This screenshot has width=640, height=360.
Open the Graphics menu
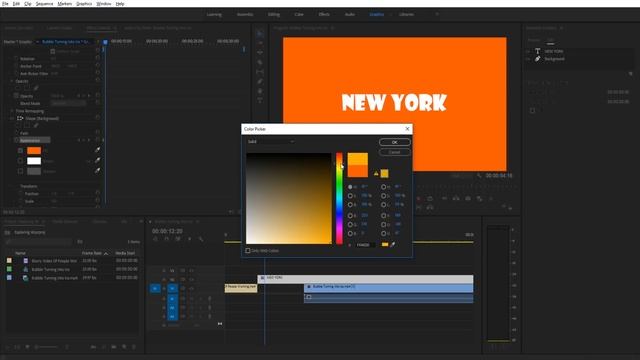pyautogui.click(x=84, y=4)
